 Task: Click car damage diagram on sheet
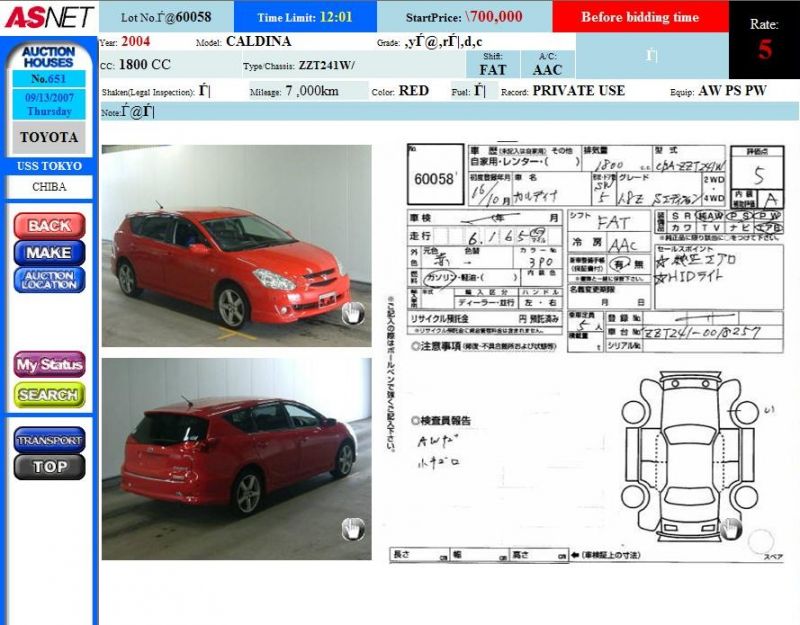pos(690,457)
